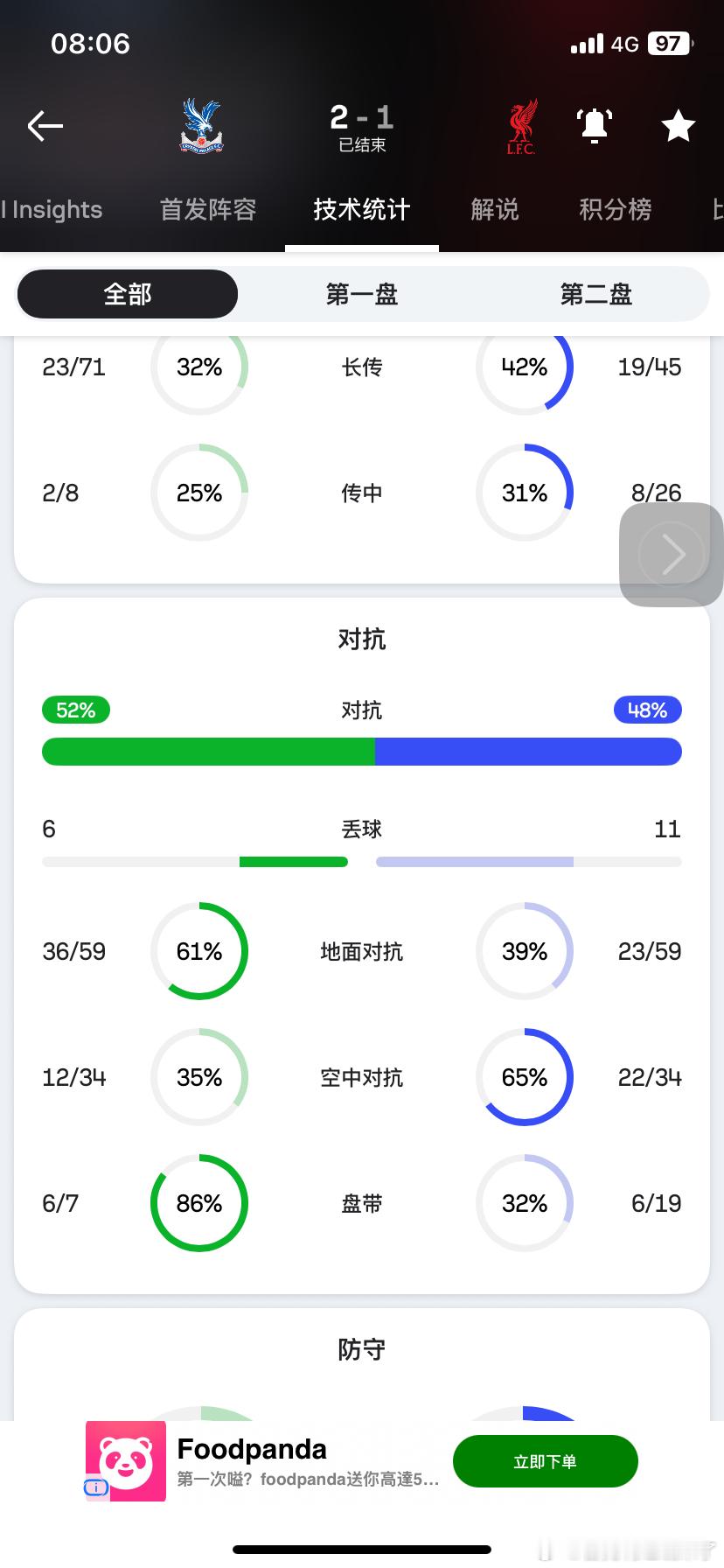Viewport: 724px width, 1568px height.
Task: Switch to Insights tab
Action: point(52,210)
